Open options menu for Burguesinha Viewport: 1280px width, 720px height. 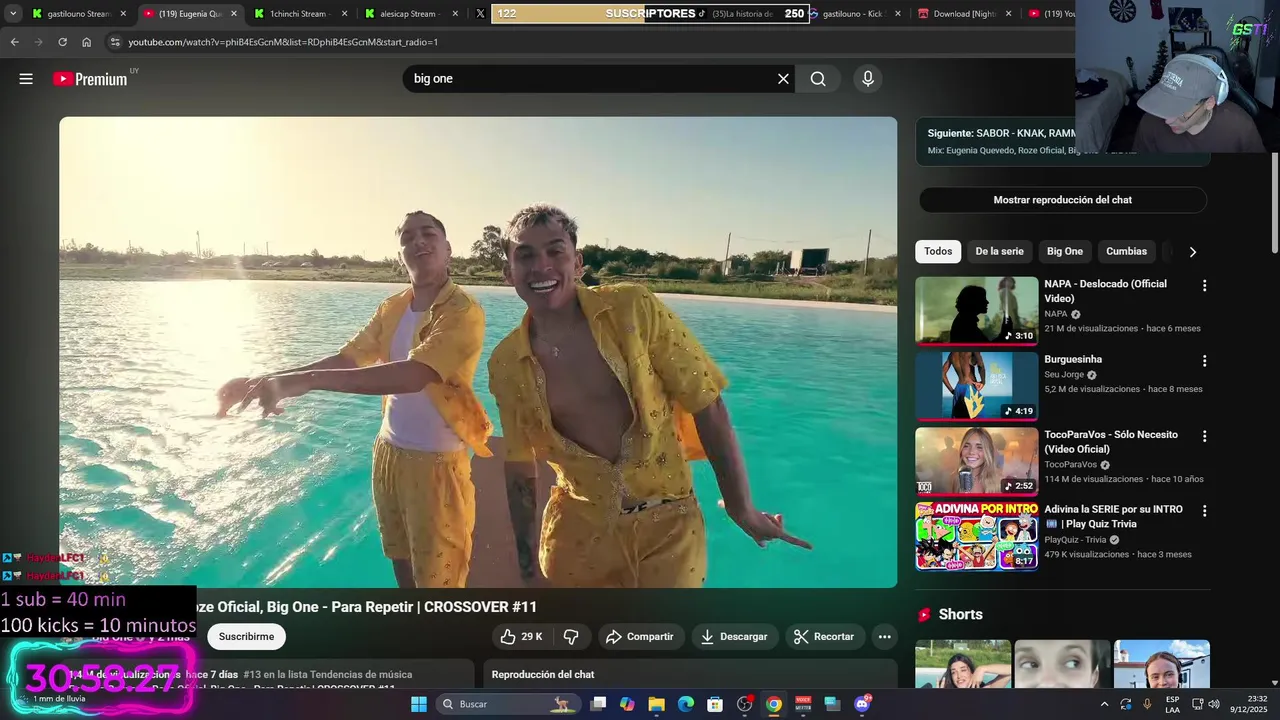[x=1204, y=361]
